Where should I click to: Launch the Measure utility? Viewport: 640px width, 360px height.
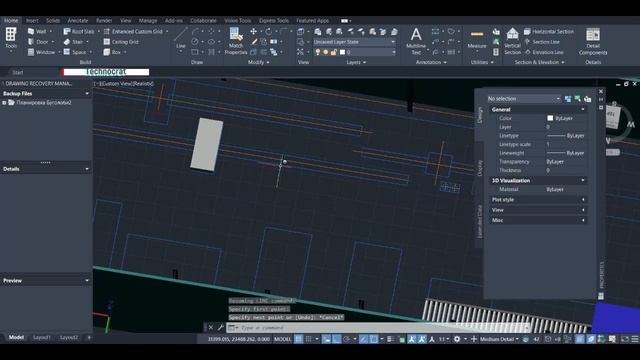pos(477,39)
